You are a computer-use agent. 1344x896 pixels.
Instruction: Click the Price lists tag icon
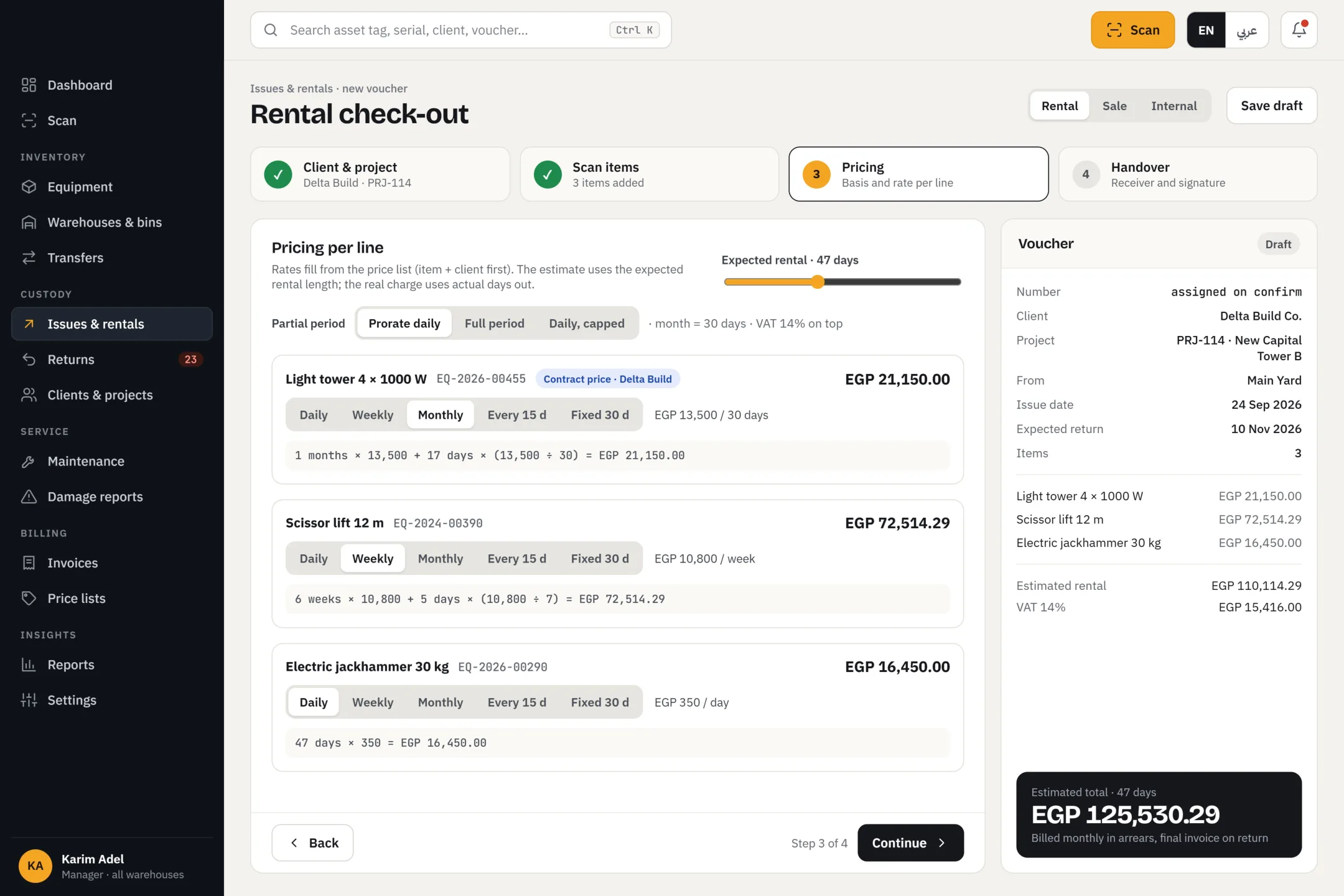29,598
